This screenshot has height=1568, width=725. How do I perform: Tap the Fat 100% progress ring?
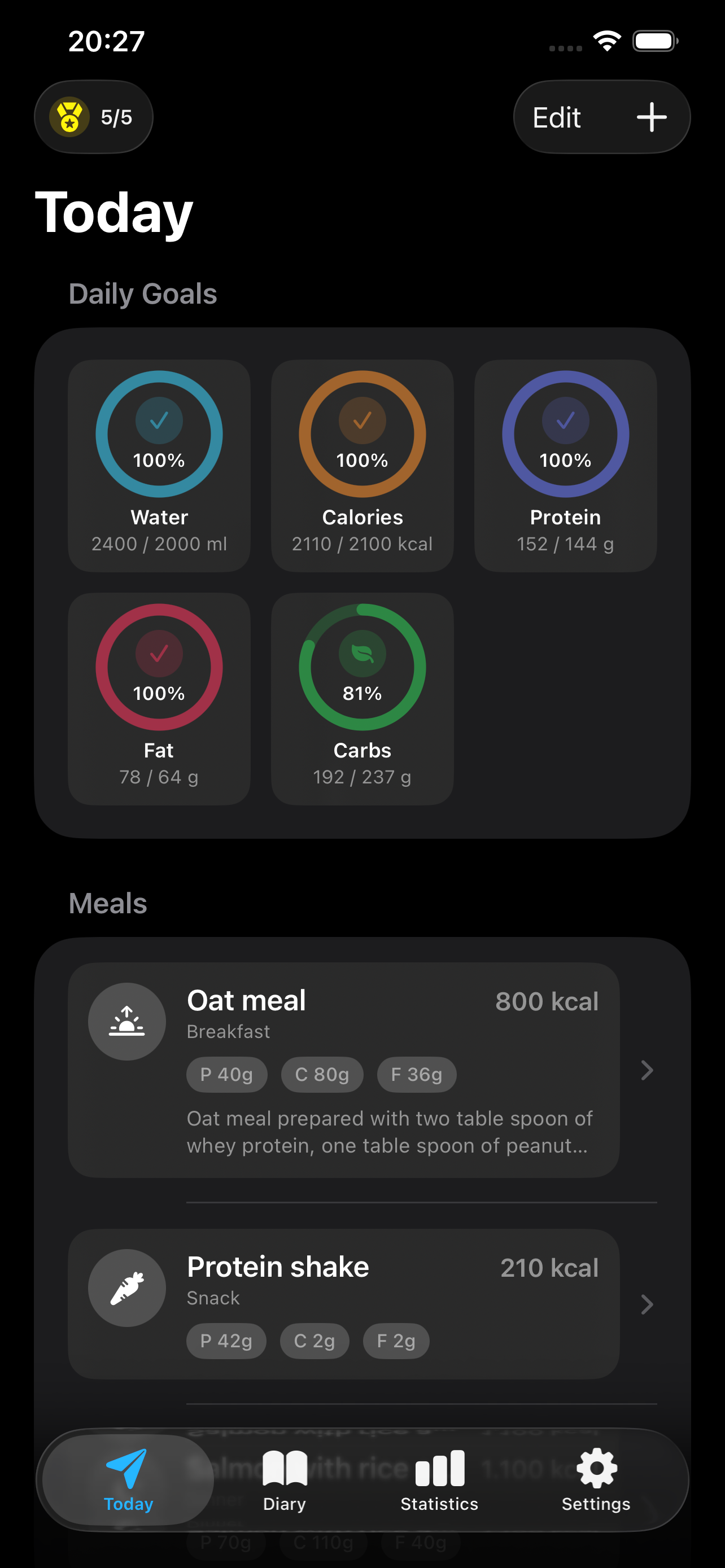[159, 667]
